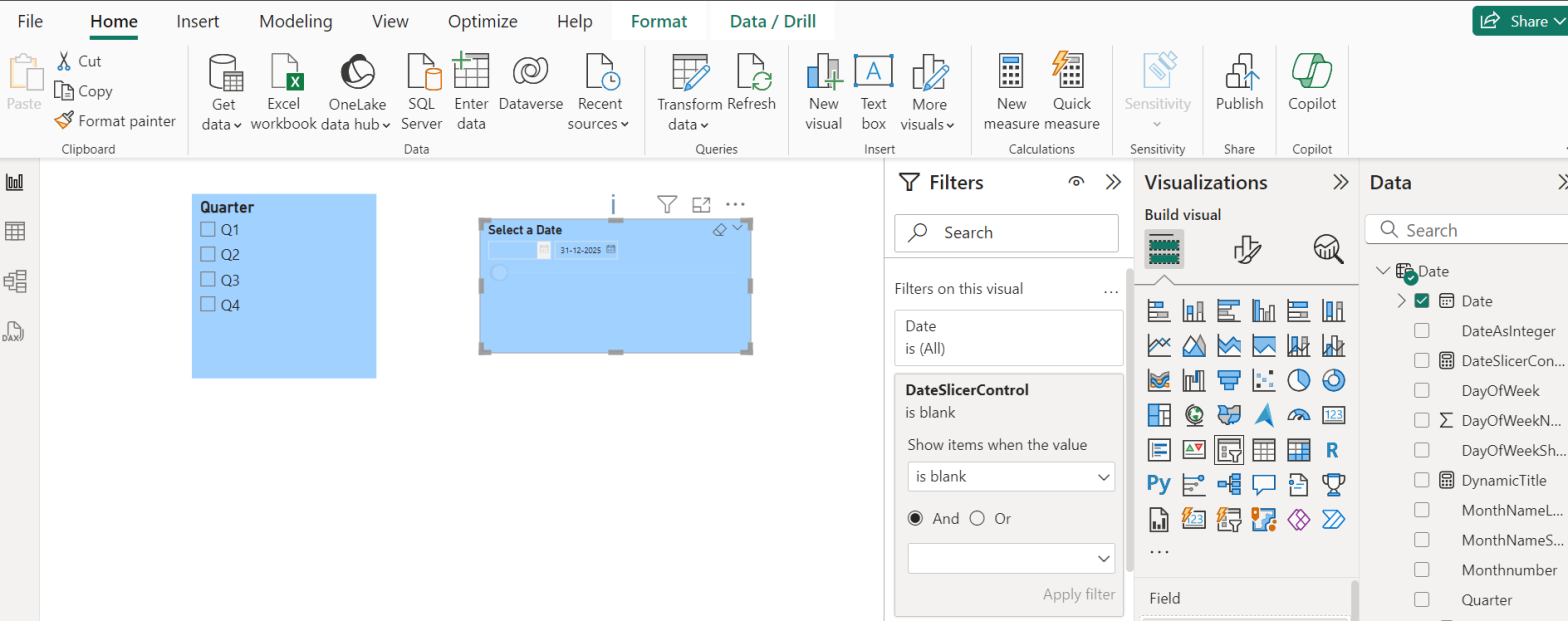1568x621 pixels.
Task: Select the Azure Maps arrow icon
Action: [1264, 415]
